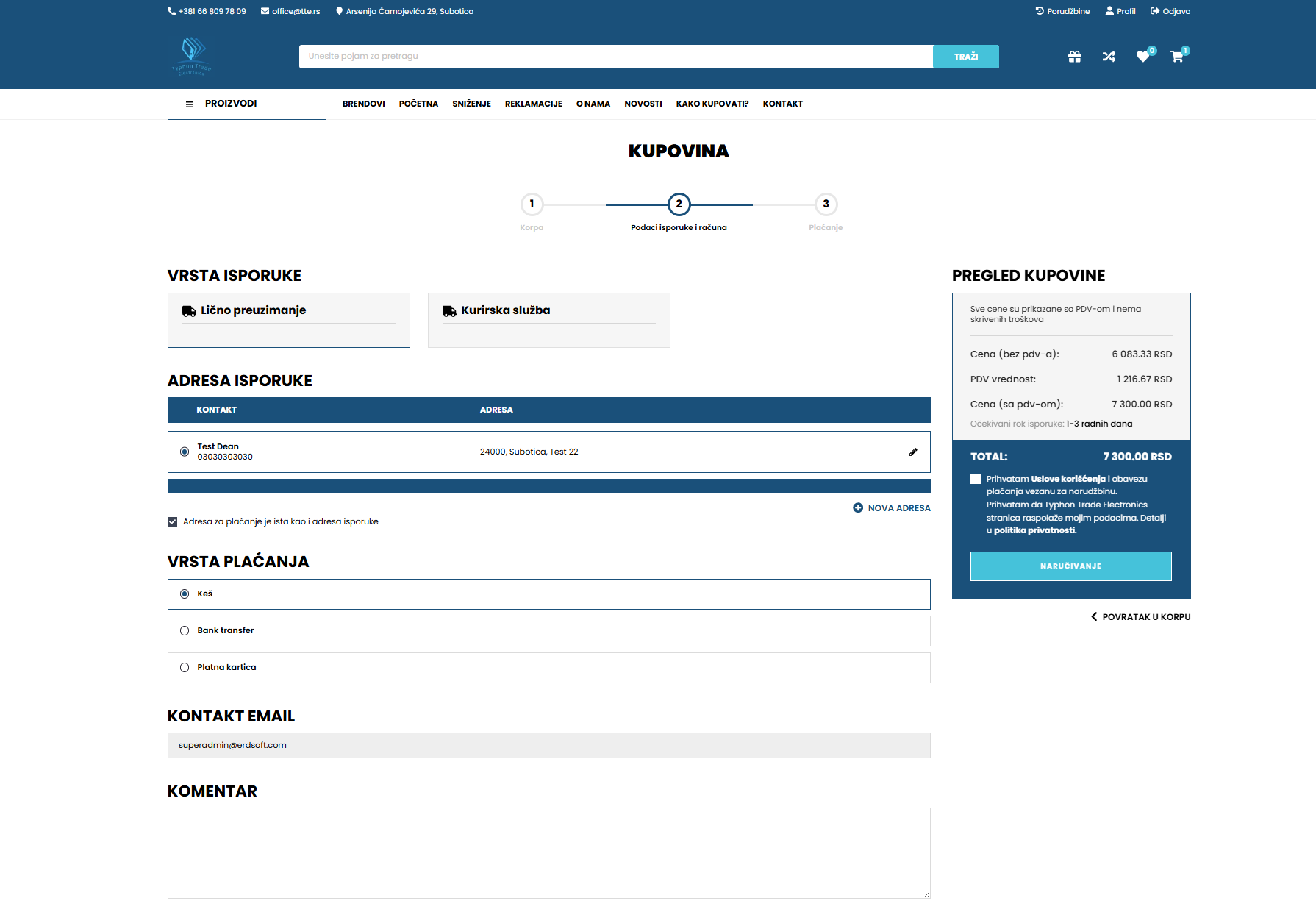The image size is (1316, 923).
Task: Uncheck billing address same as delivery checkbox
Action: tap(173, 522)
